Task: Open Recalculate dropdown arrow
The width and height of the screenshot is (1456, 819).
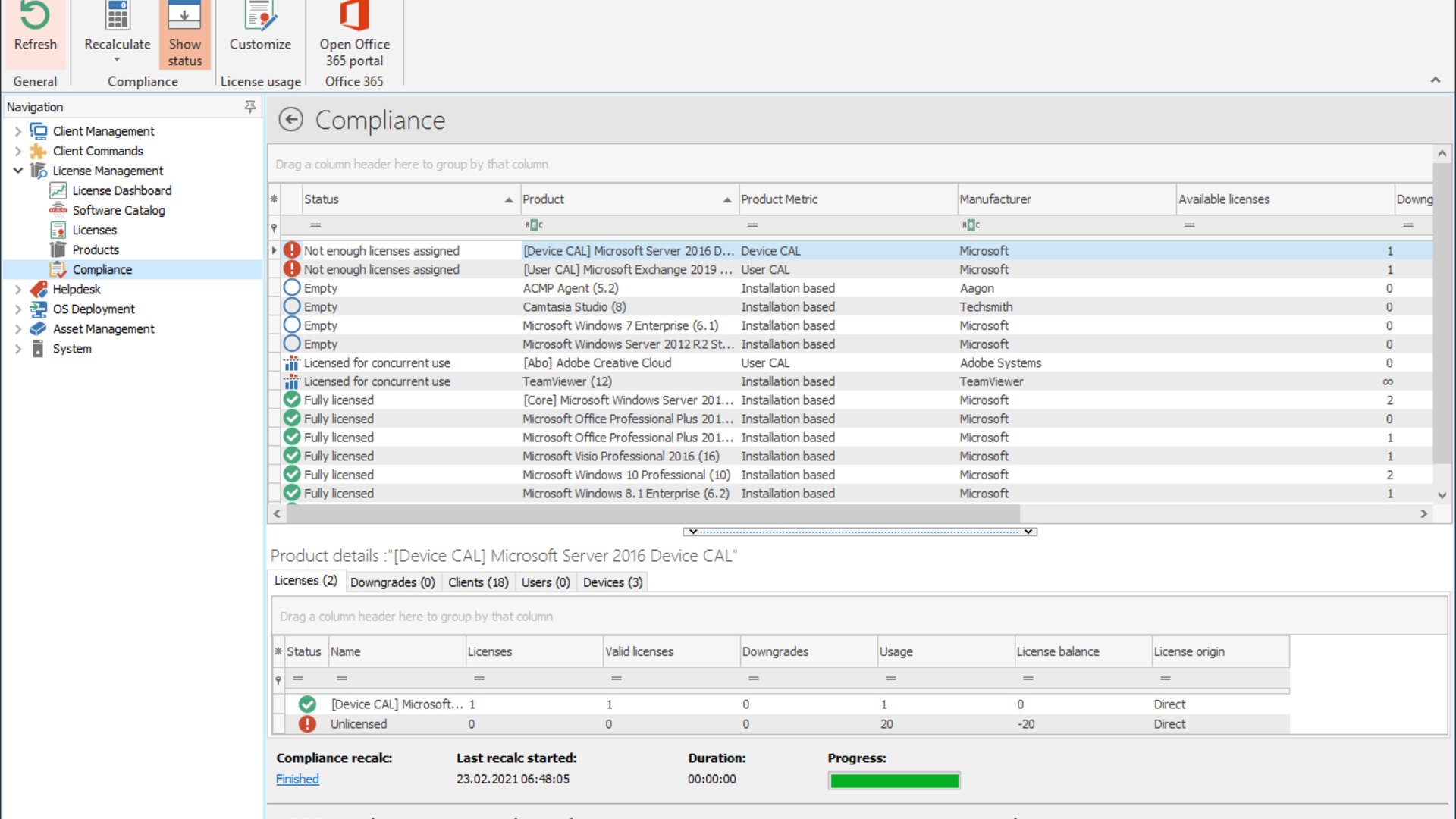Action: coord(117,60)
